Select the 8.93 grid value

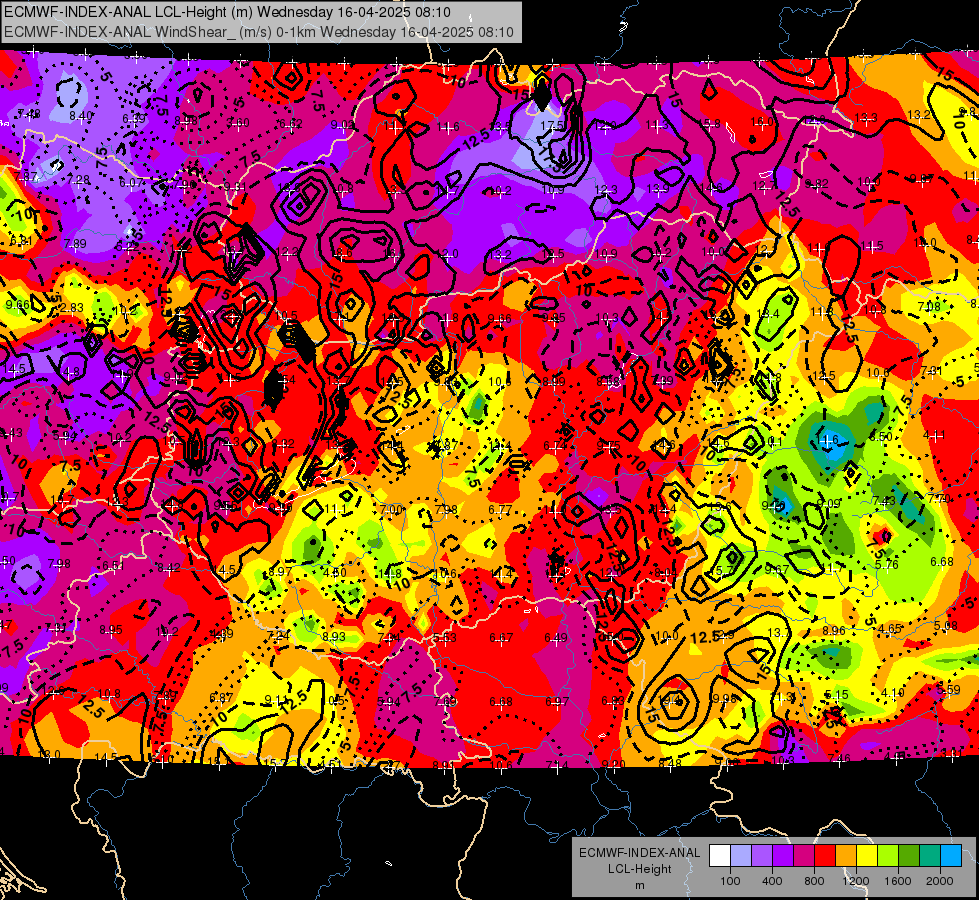point(334,636)
